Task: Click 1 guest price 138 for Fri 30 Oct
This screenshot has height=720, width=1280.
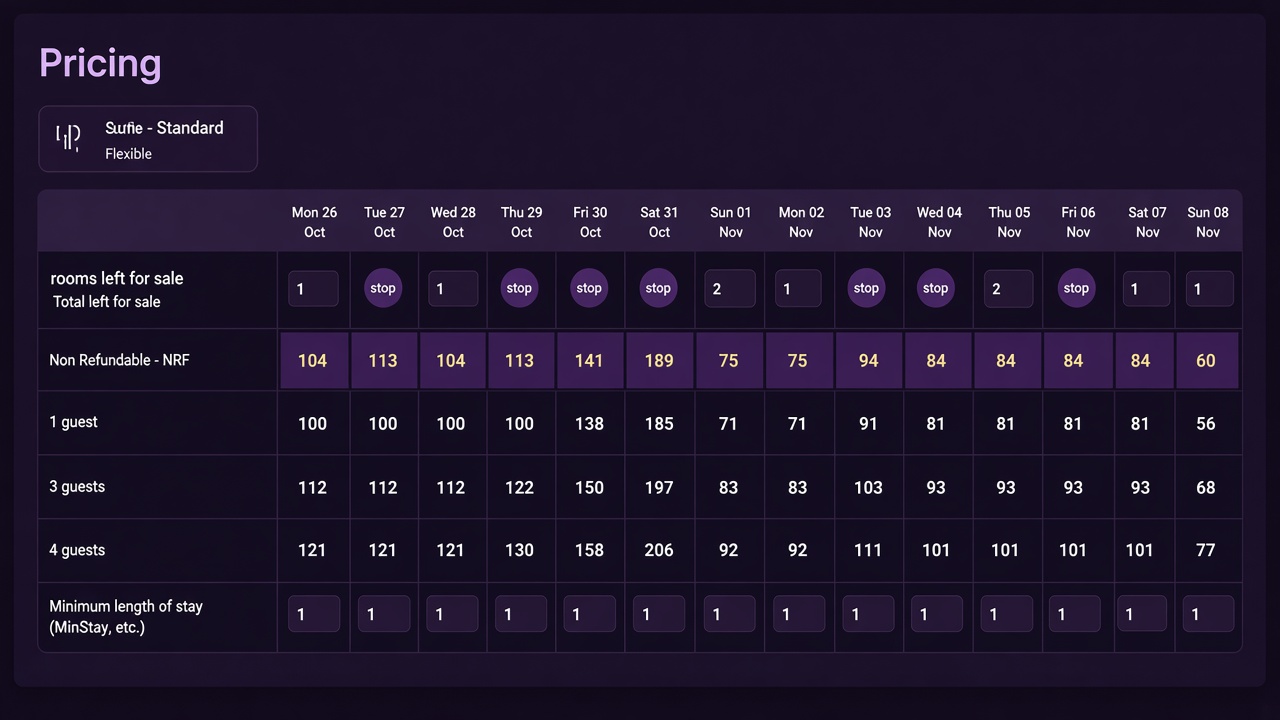Action: (x=589, y=423)
